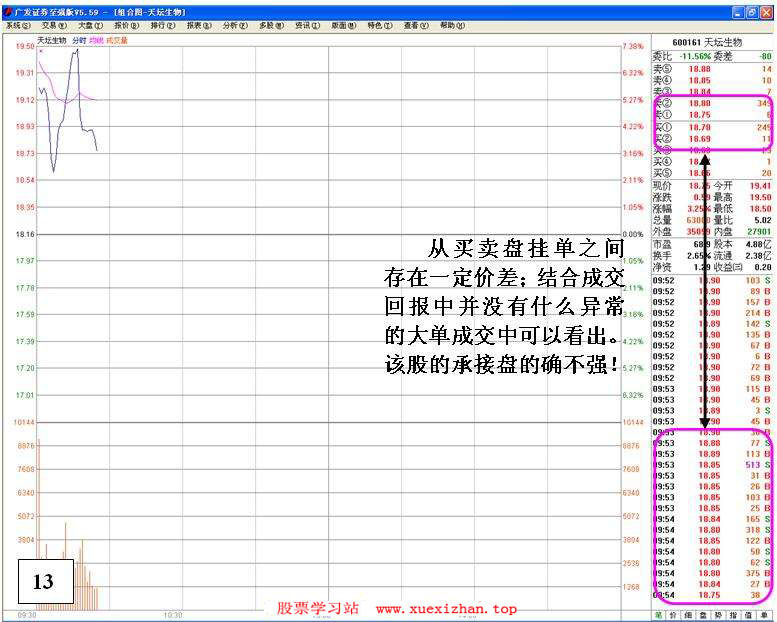The image size is (777, 622).
Task: Click the 7.38% percent axis label
Action: [633, 46]
